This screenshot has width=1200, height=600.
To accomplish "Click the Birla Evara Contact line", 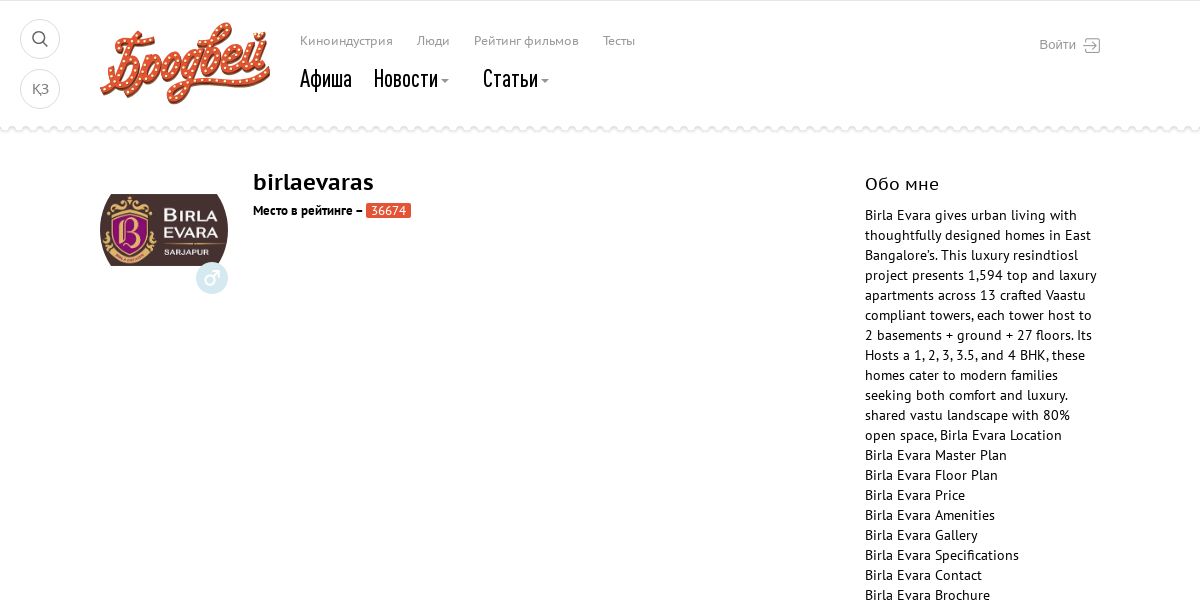I will pyautogui.click(x=923, y=575).
